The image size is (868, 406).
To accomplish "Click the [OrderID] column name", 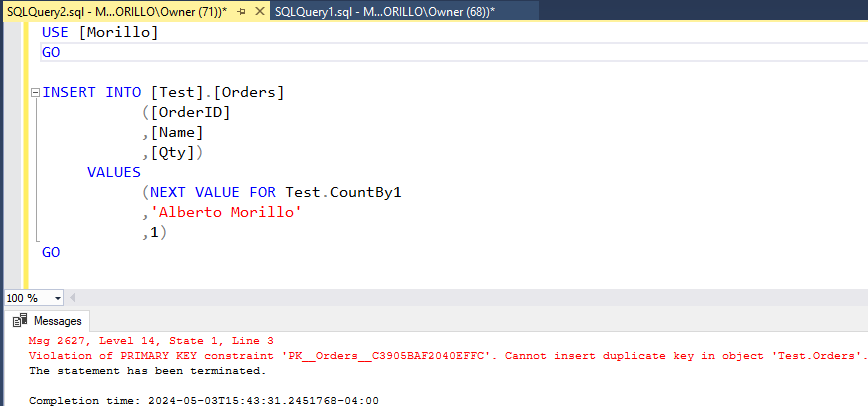I will (x=190, y=112).
